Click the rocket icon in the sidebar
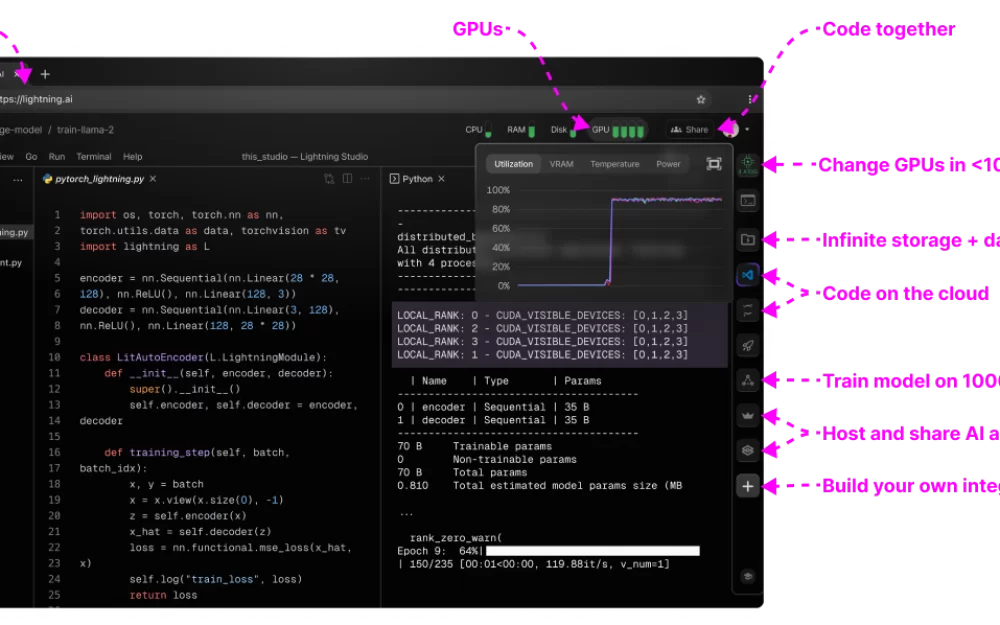The image size is (1000, 625). coord(747,346)
